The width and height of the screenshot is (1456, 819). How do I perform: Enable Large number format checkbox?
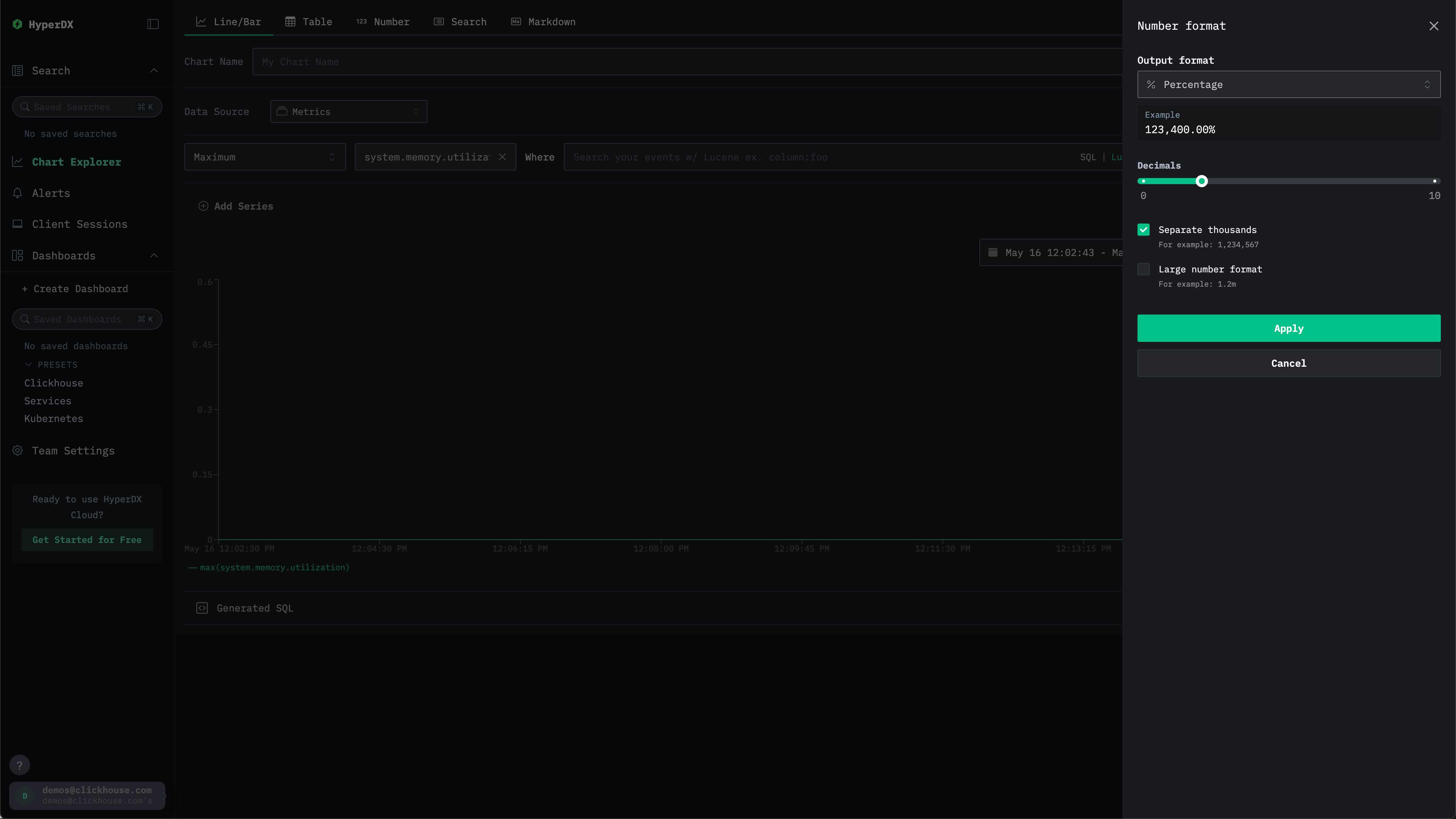click(1144, 270)
